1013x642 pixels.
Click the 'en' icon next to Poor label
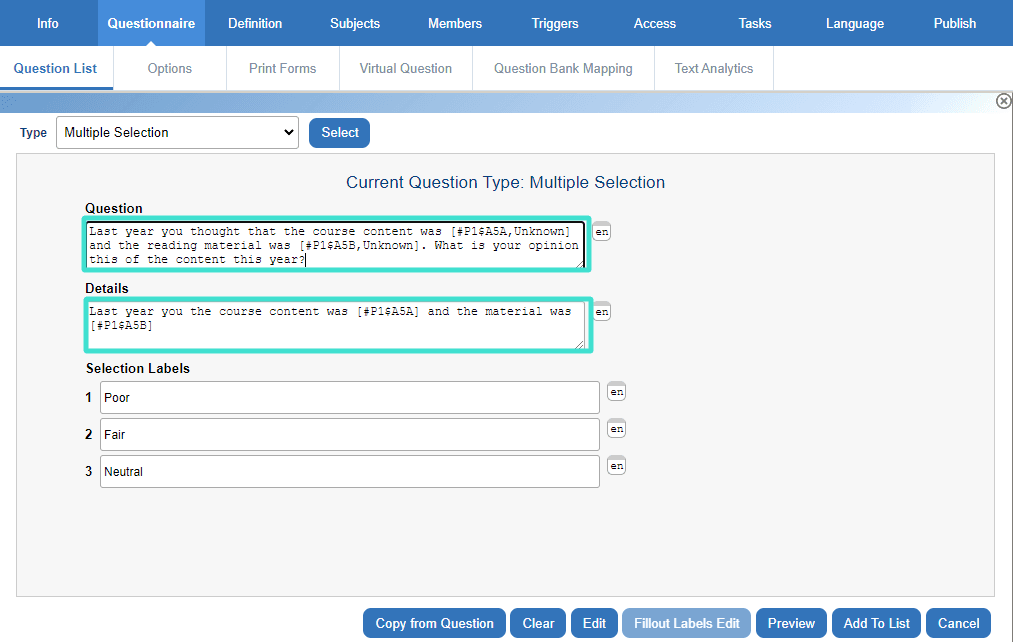[617, 392]
